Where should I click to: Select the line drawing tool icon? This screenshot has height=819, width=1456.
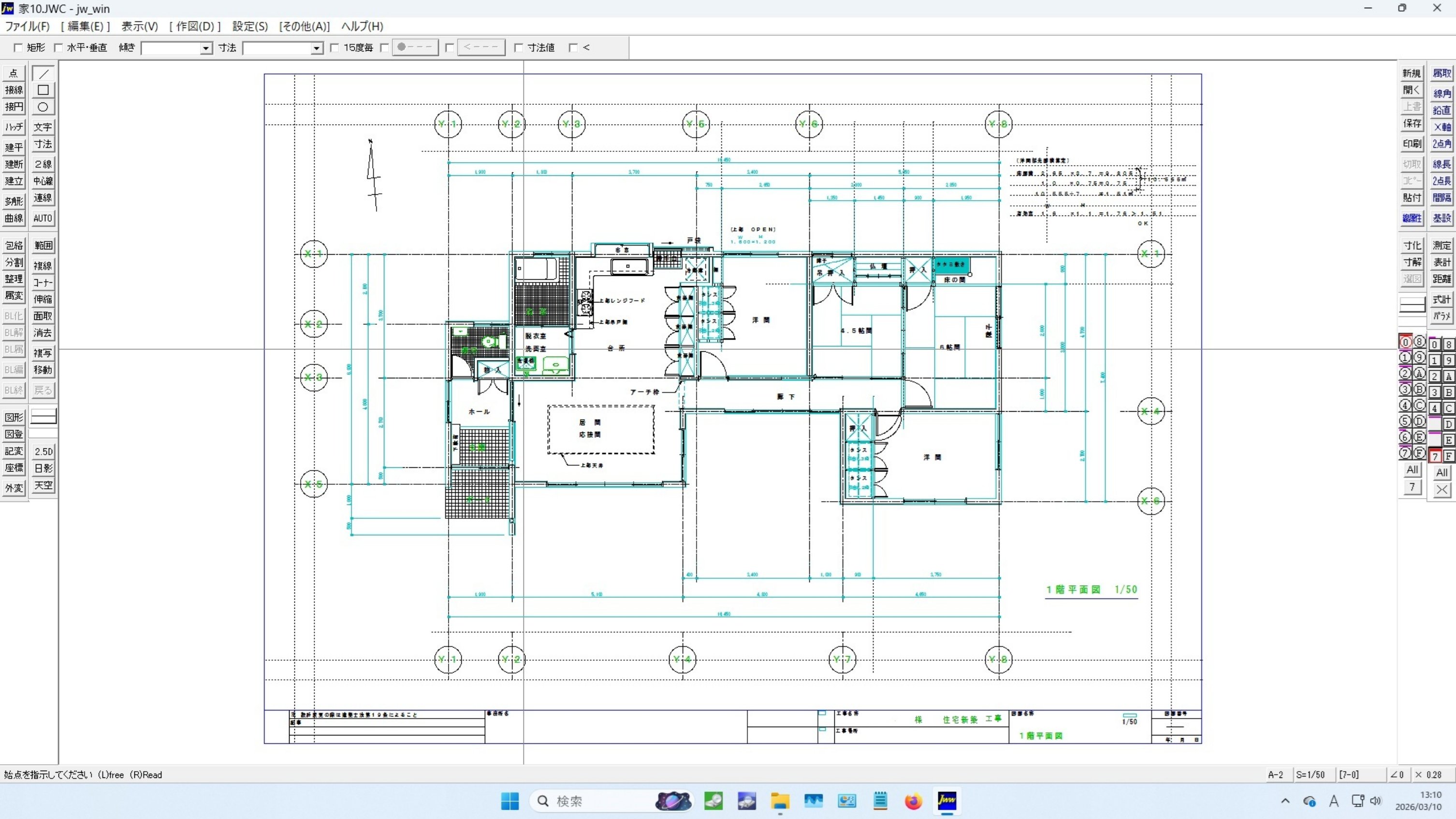click(x=43, y=74)
